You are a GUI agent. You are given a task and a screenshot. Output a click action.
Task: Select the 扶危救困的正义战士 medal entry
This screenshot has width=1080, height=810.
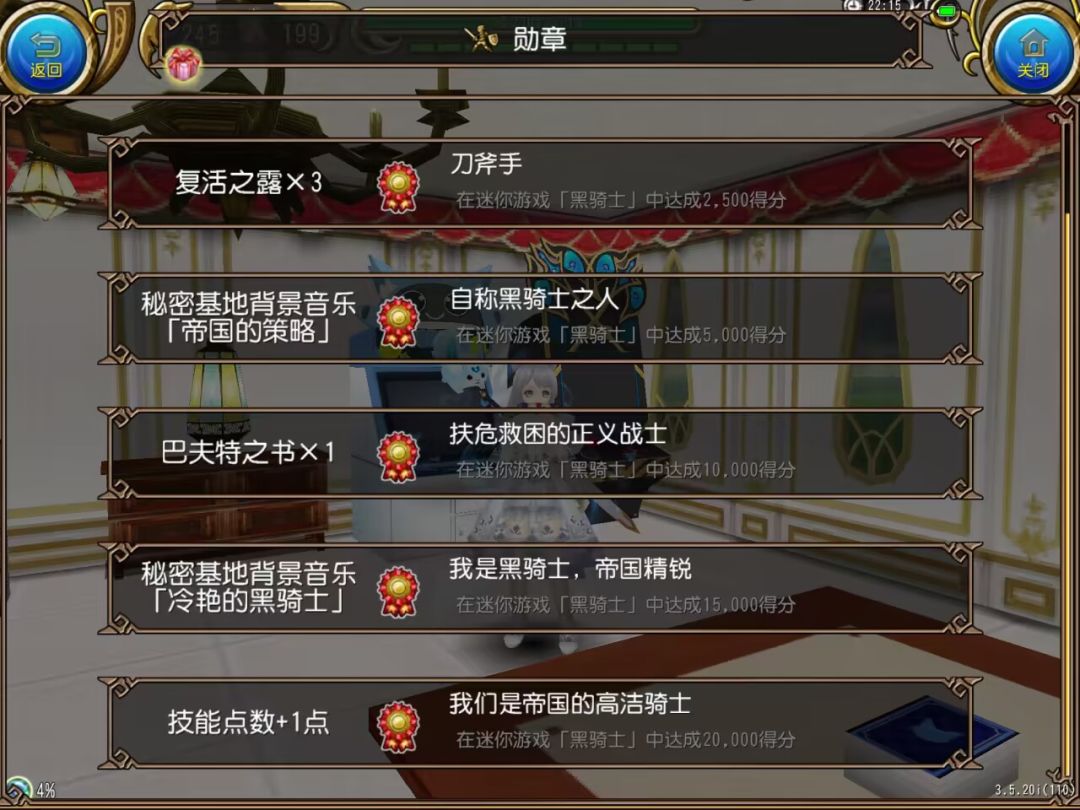[x=541, y=453]
